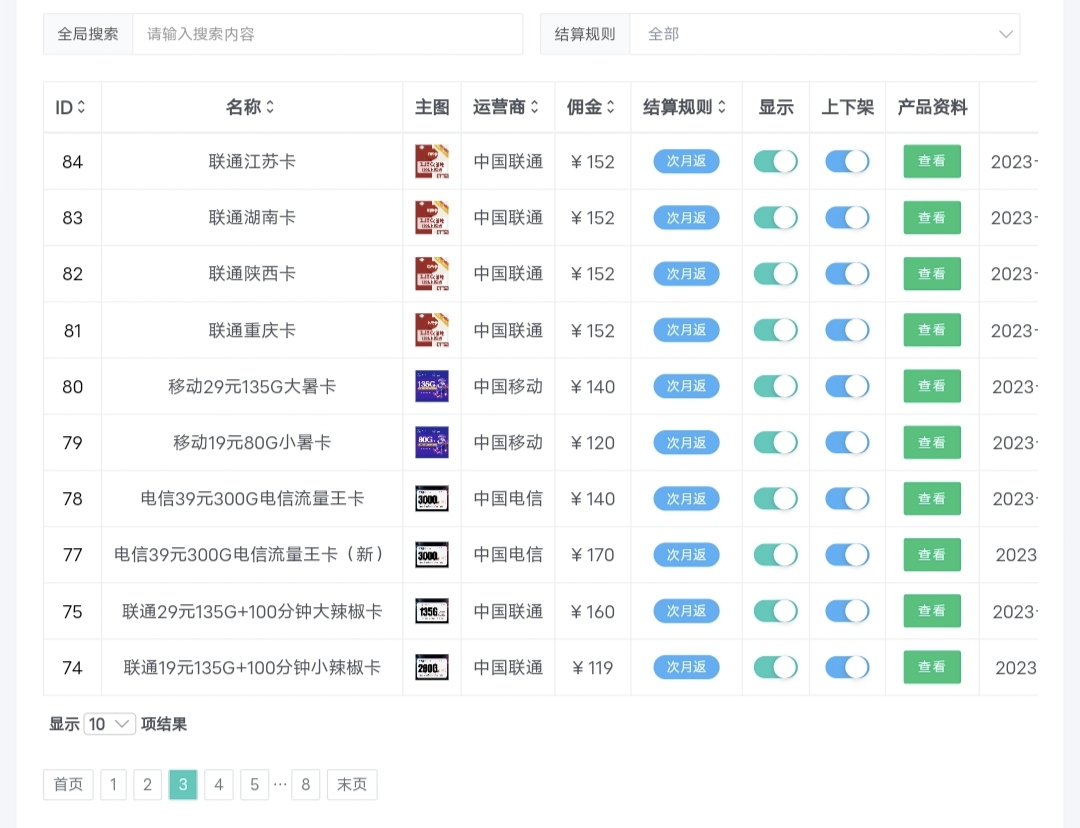Turn off the 显示 switch for 联通19元135G+100分钟小辣椒卡
The height and width of the screenshot is (828, 1080).
[775, 667]
